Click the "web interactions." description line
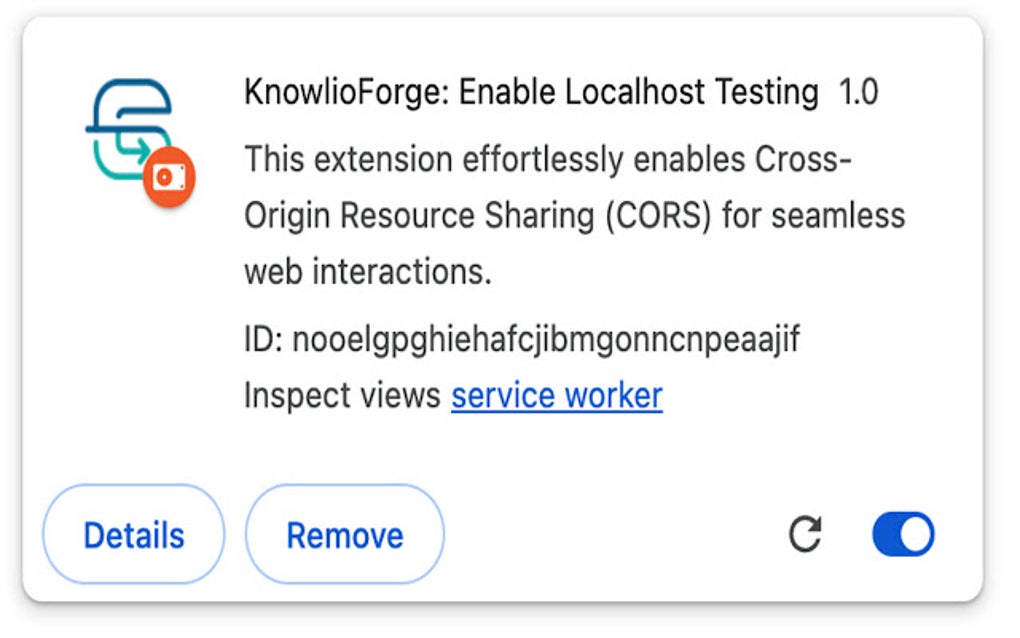The height and width of the screenshot is (638, 1020). (x=368, y=271)
